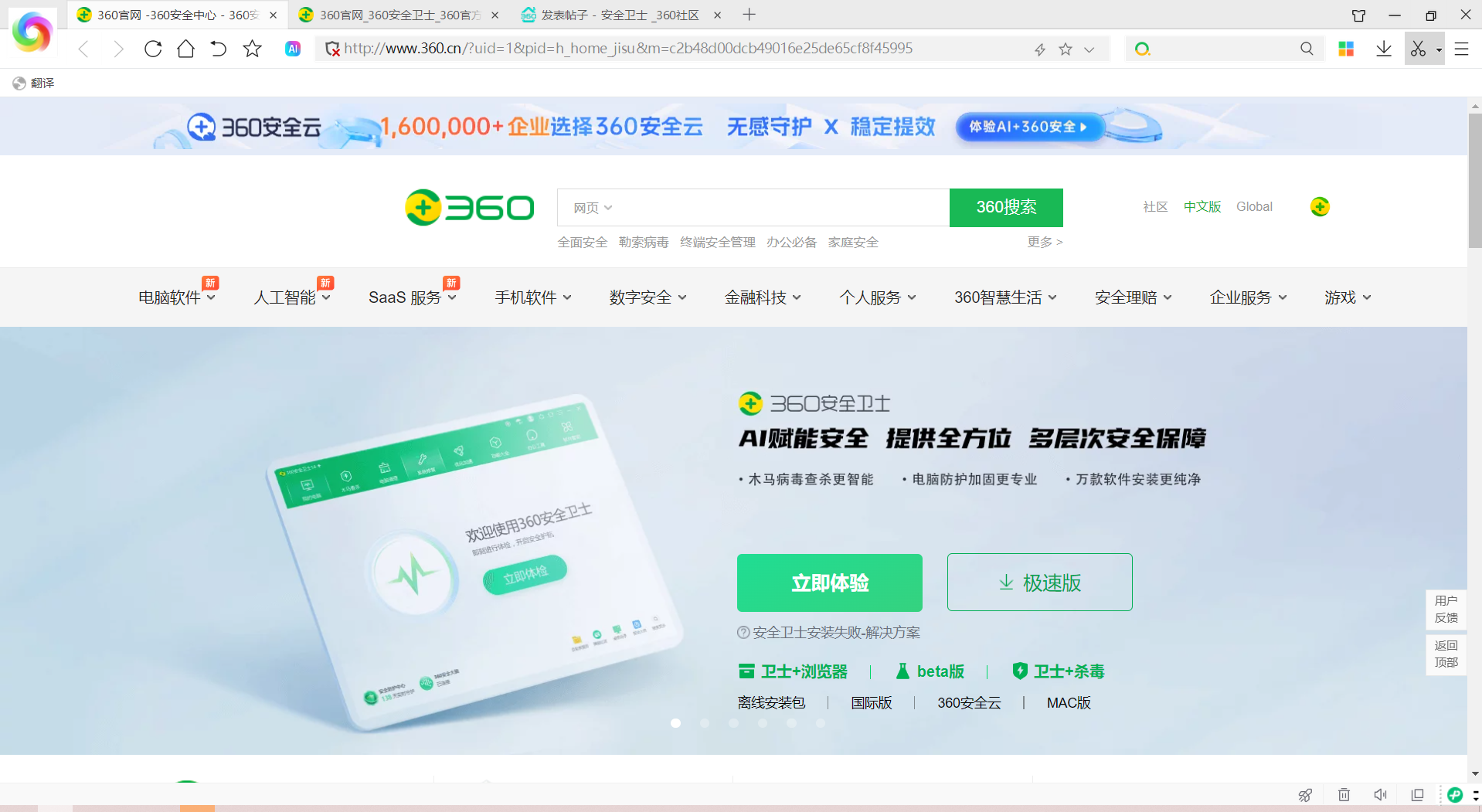This screenshot has width=1482, height=812.
Task: Open the skin shirt icon in title bar
Action: coord(1358,15)
